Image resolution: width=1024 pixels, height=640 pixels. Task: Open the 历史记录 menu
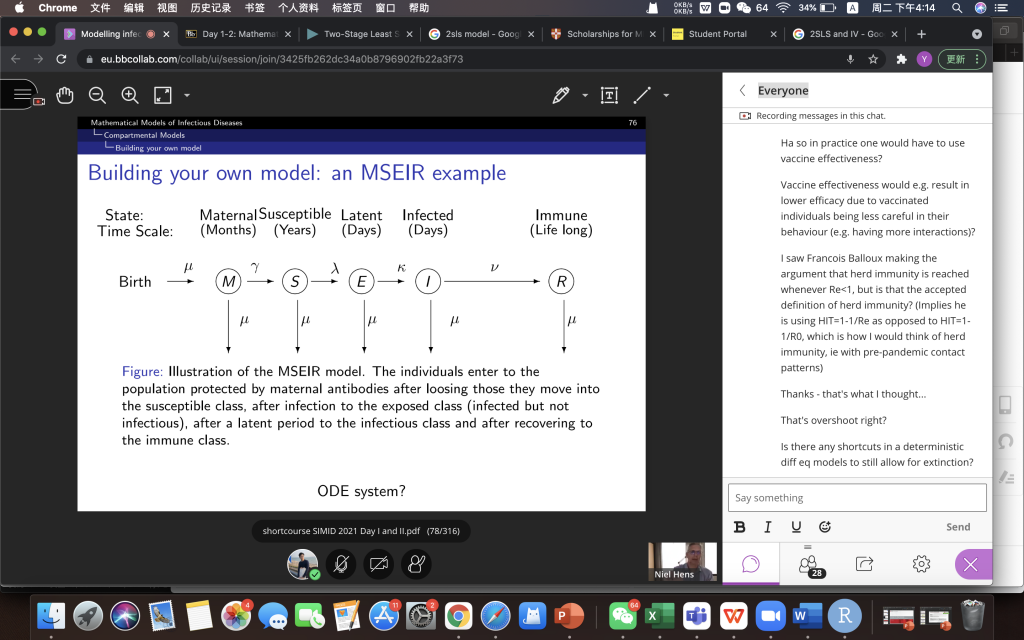pyautogui.click(x=211, y=8)
